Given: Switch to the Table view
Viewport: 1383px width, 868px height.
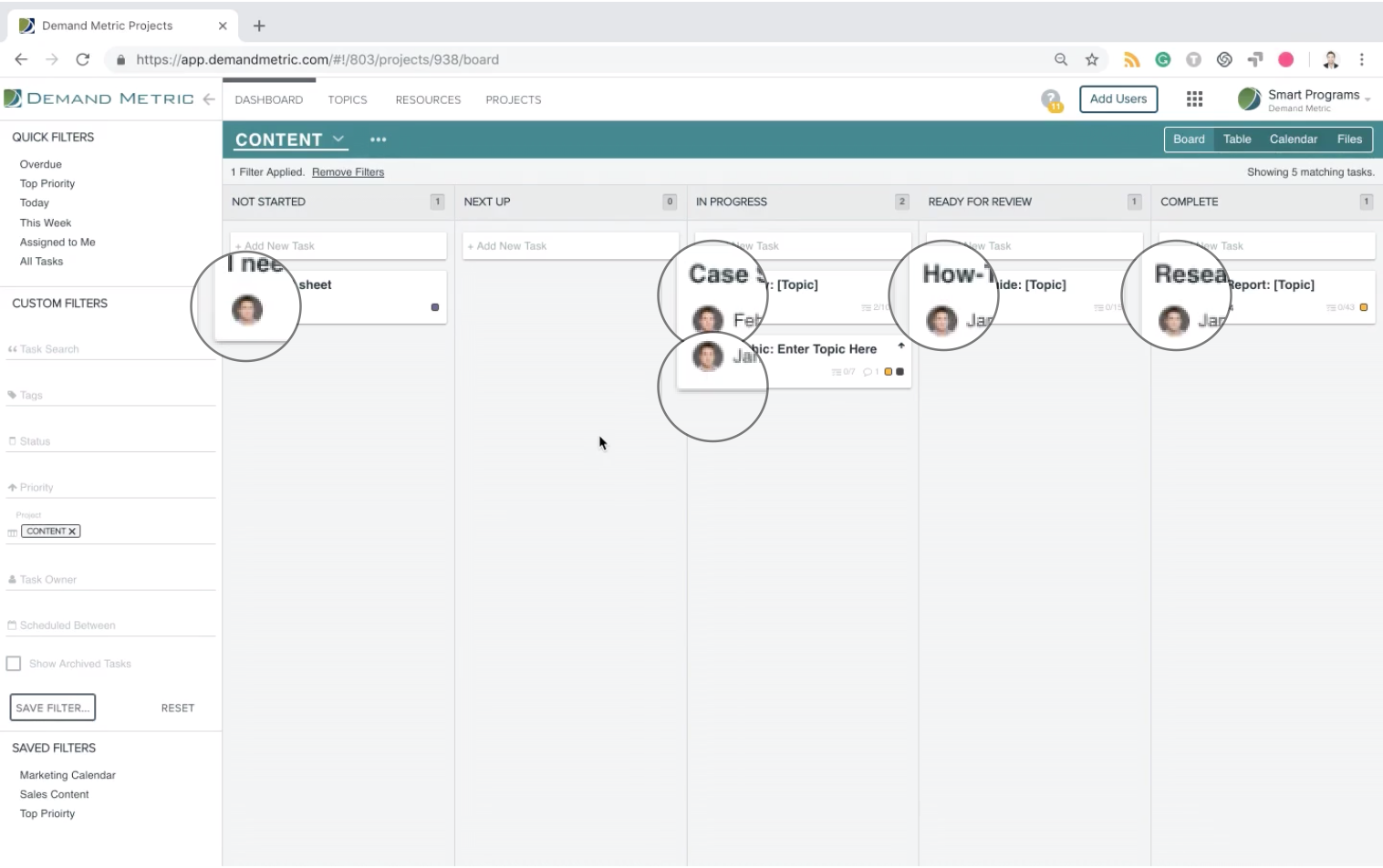Looking at the screenshot, I should [1237, 139].
